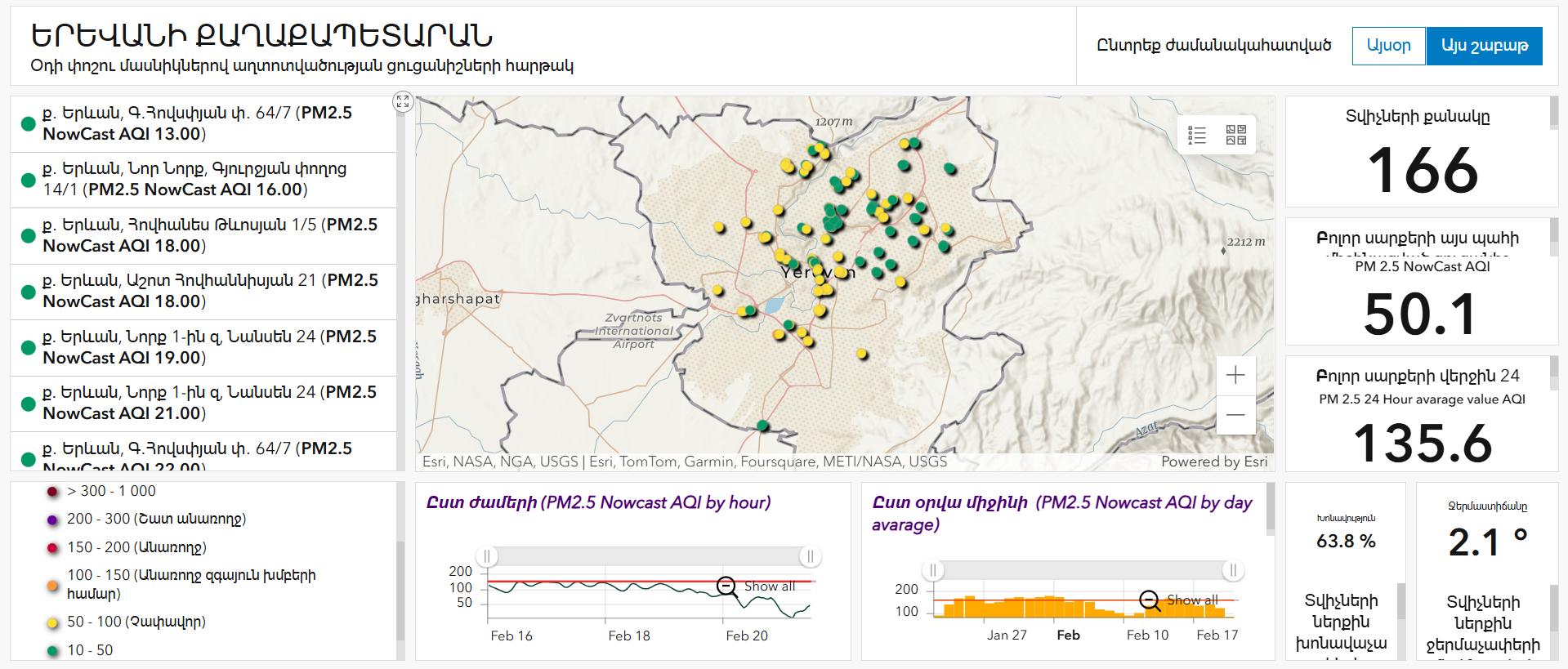The image size is (1568, 669).
Task: Open the map legend panel
Action: click(1197, 135)
